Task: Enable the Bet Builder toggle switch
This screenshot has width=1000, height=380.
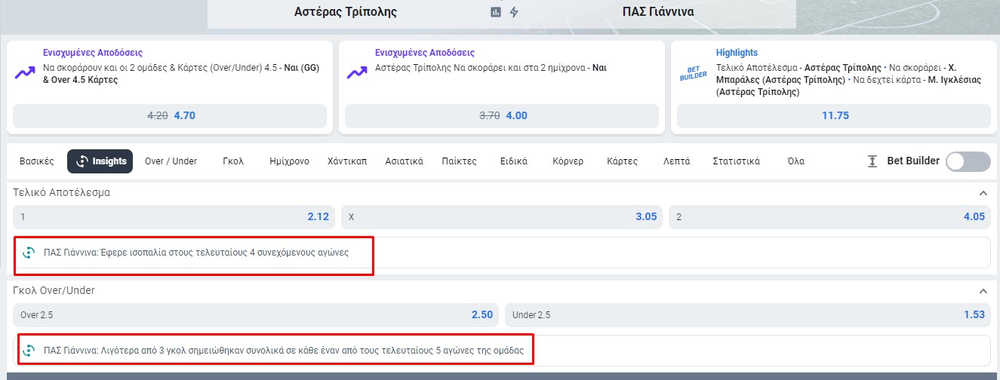Action: [x=967, y=162]
